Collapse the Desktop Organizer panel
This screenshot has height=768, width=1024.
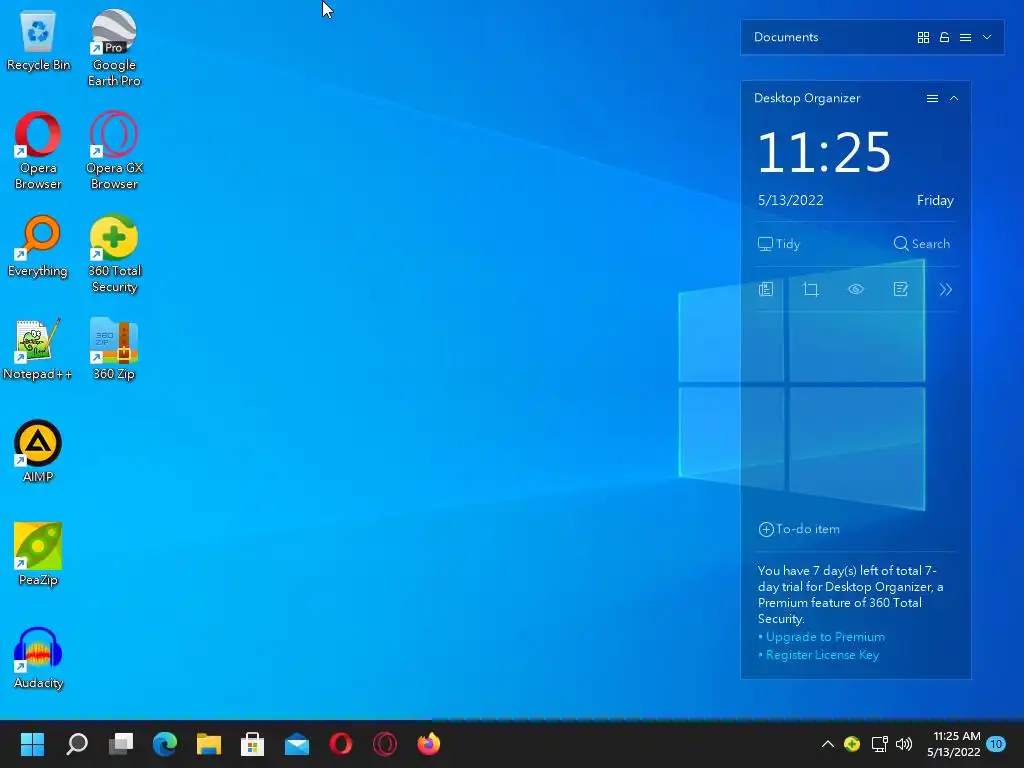click(x=953, y=98)
